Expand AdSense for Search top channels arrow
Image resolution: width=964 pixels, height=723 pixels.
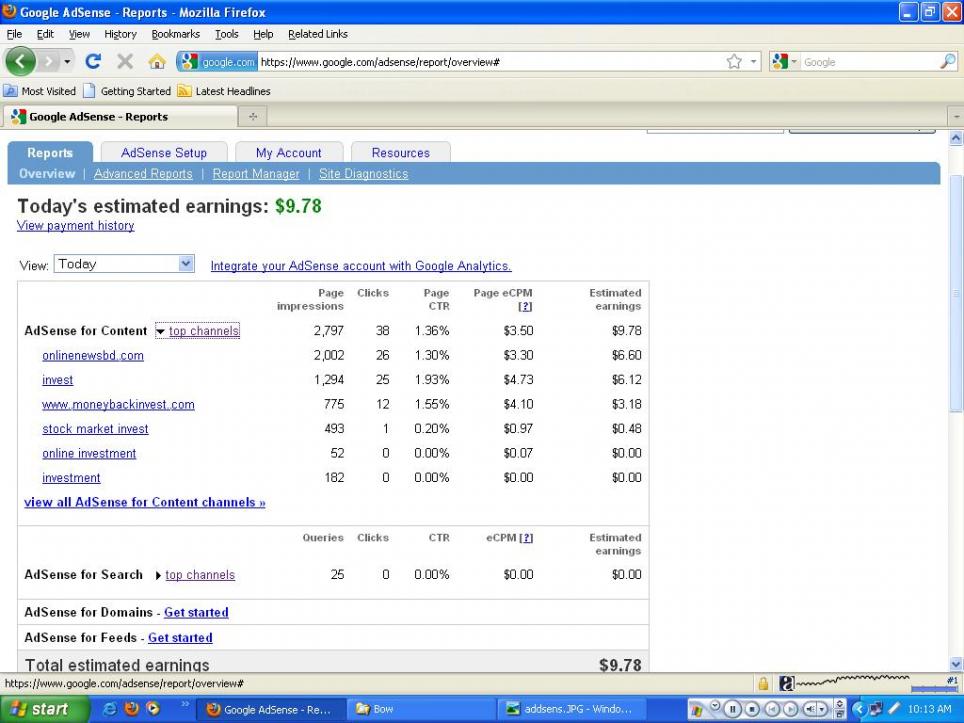(158, 575)
